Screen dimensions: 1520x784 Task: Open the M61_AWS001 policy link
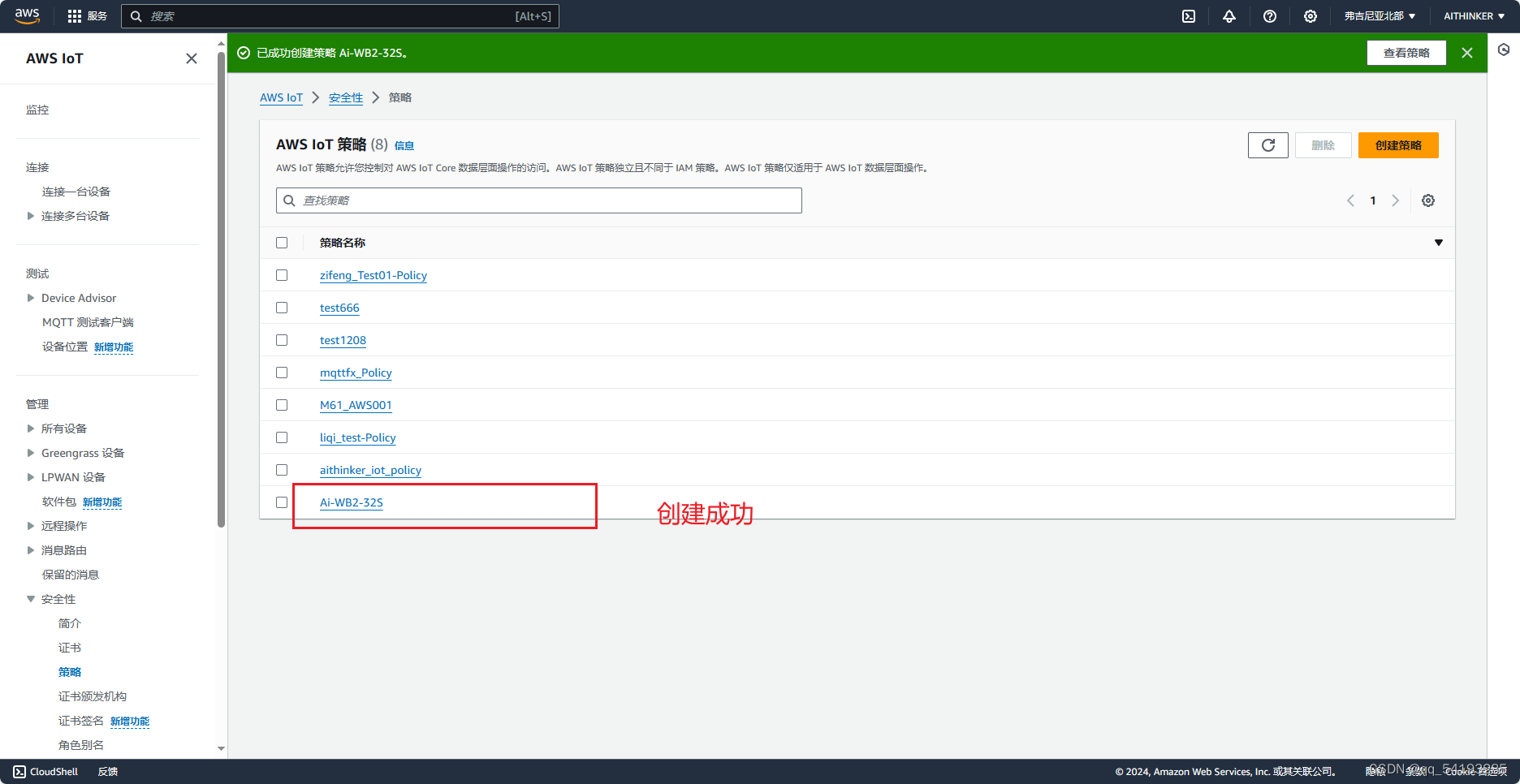coord(356,405)
